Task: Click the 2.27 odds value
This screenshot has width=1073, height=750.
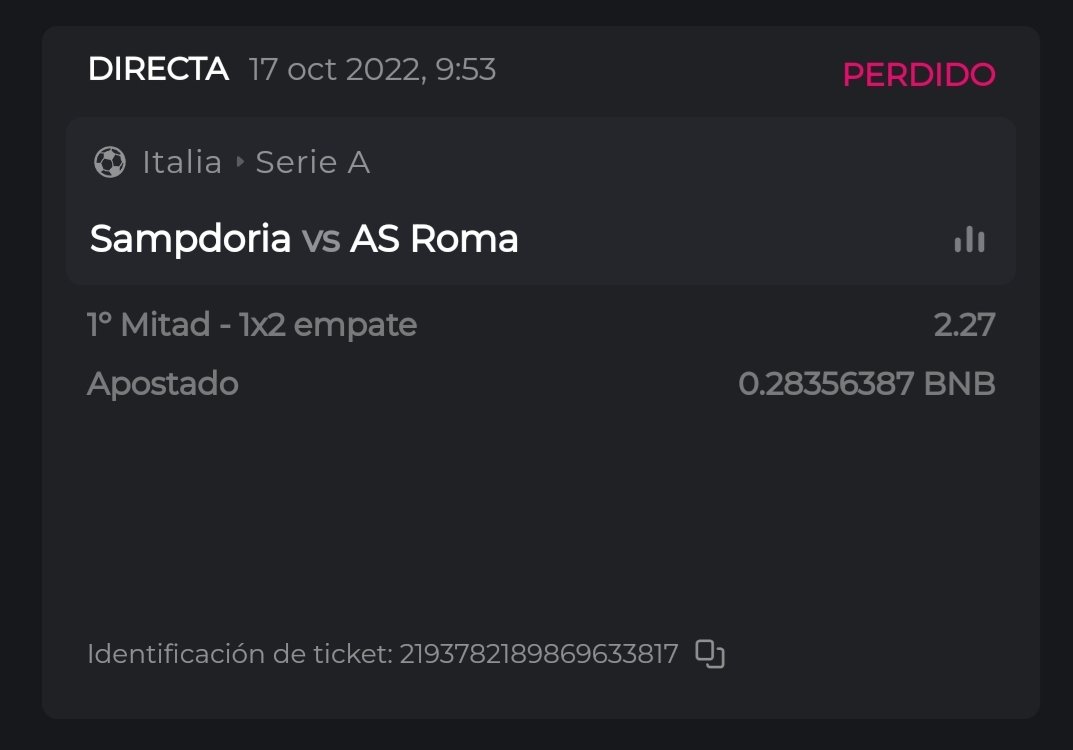Action: click(x=964, y=325)
